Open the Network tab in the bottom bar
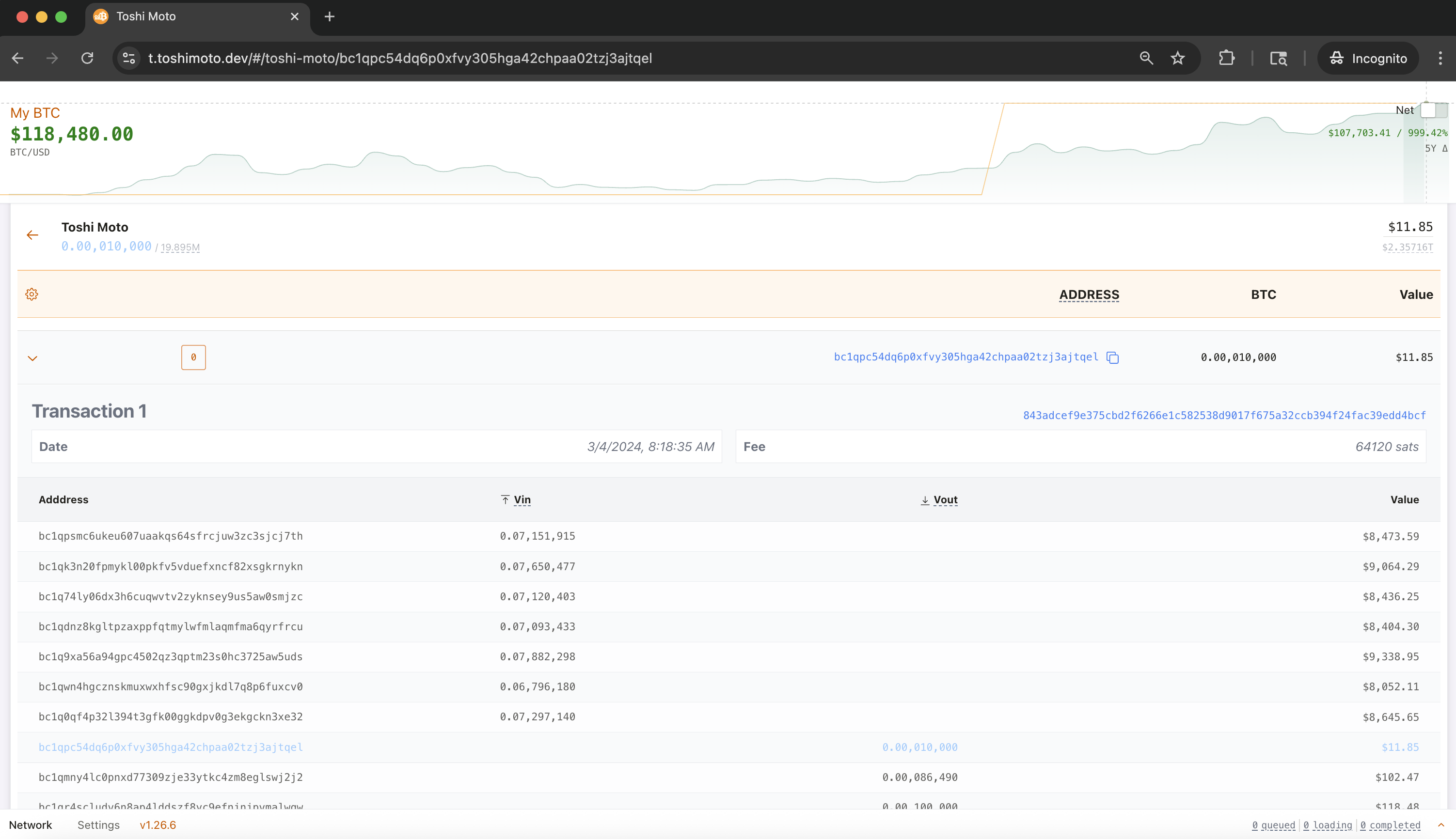 31,825
